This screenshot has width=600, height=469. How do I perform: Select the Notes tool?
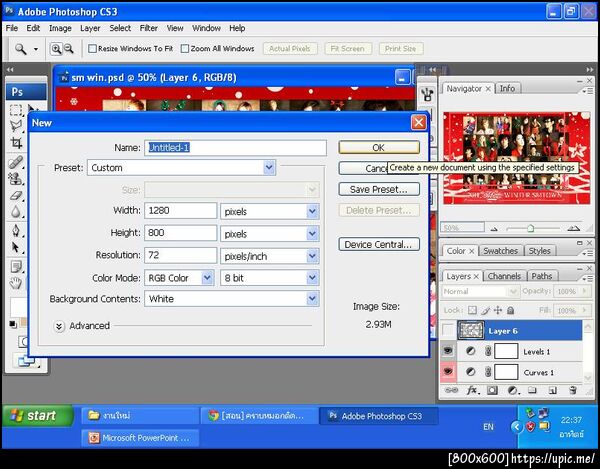coord(16,267)
